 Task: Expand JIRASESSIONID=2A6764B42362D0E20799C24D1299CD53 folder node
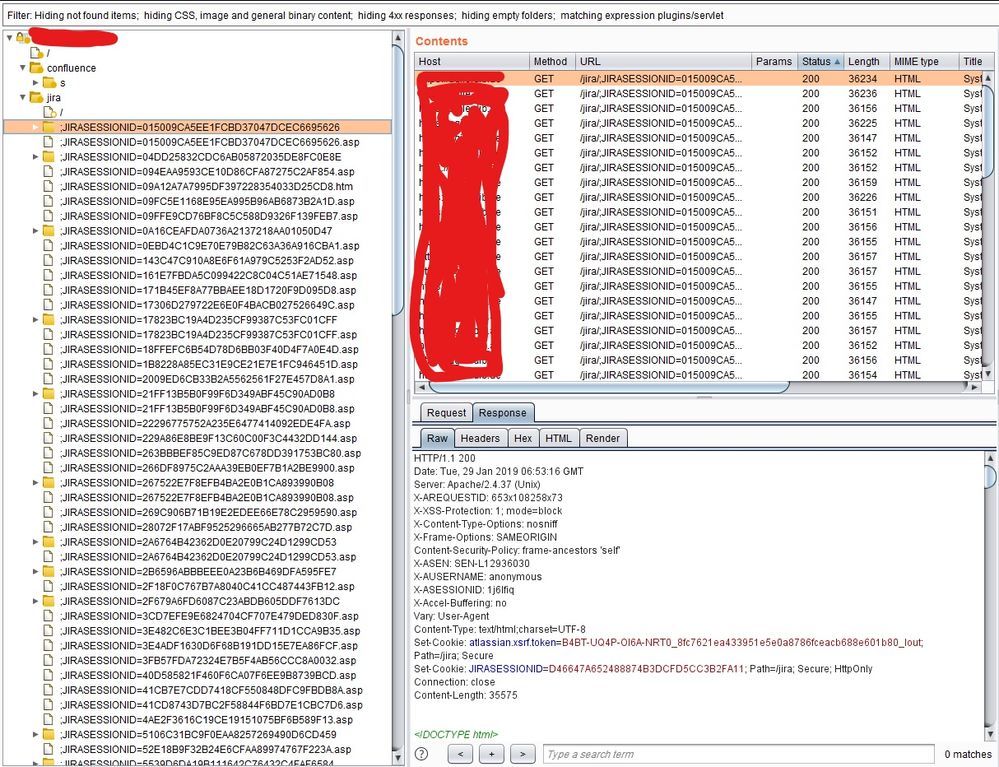tap(36, 541)
